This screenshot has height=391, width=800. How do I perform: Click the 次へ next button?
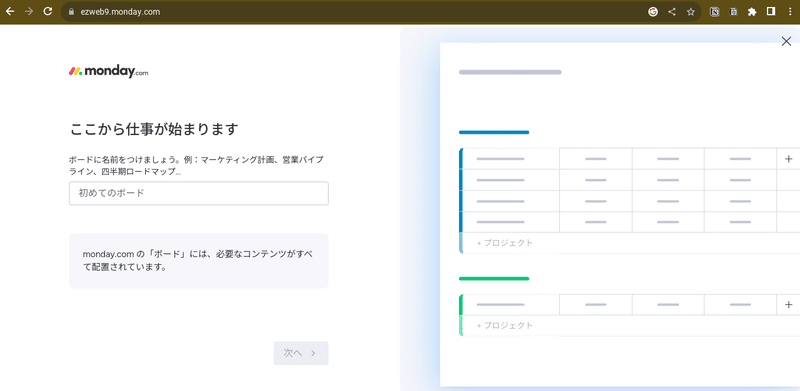pos(301,353)
